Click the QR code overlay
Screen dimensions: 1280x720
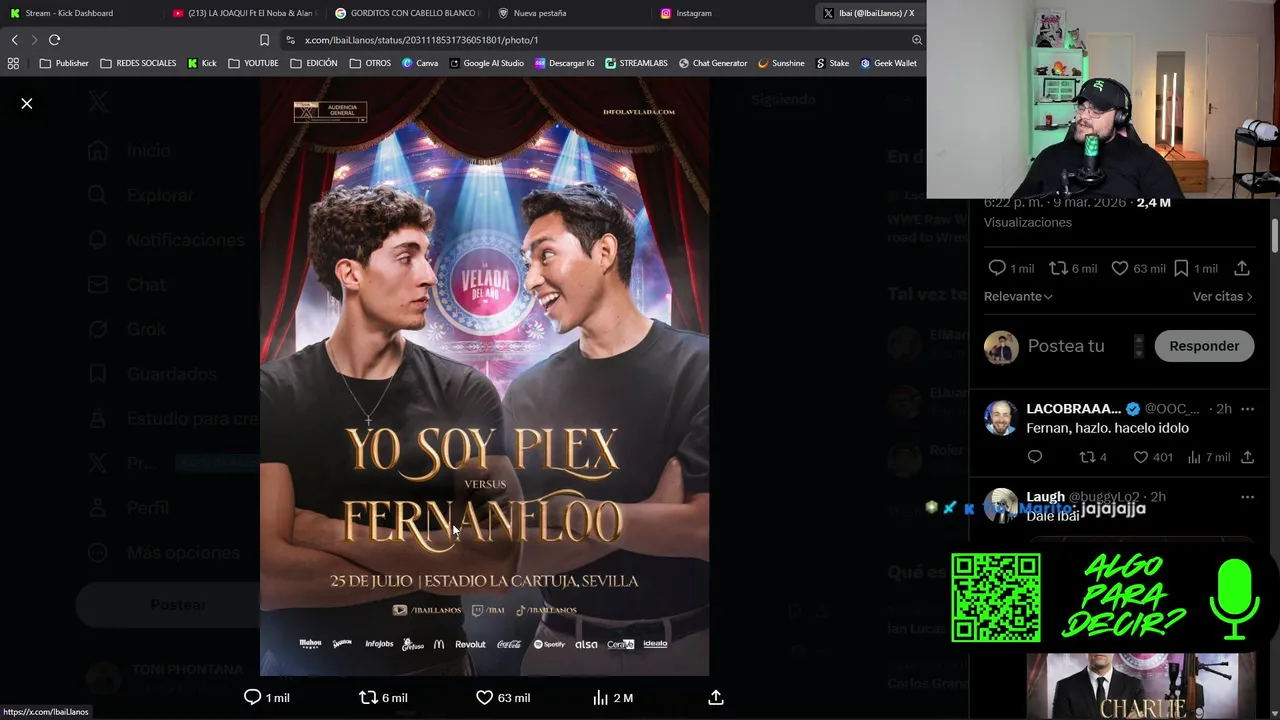click(996, 598)
